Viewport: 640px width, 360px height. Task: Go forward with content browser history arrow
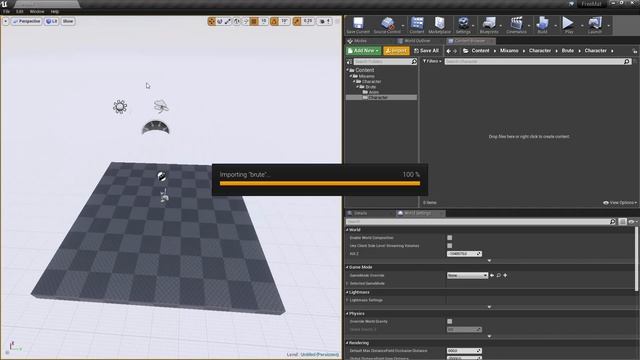pyautogui.click(x=455, y=51)
